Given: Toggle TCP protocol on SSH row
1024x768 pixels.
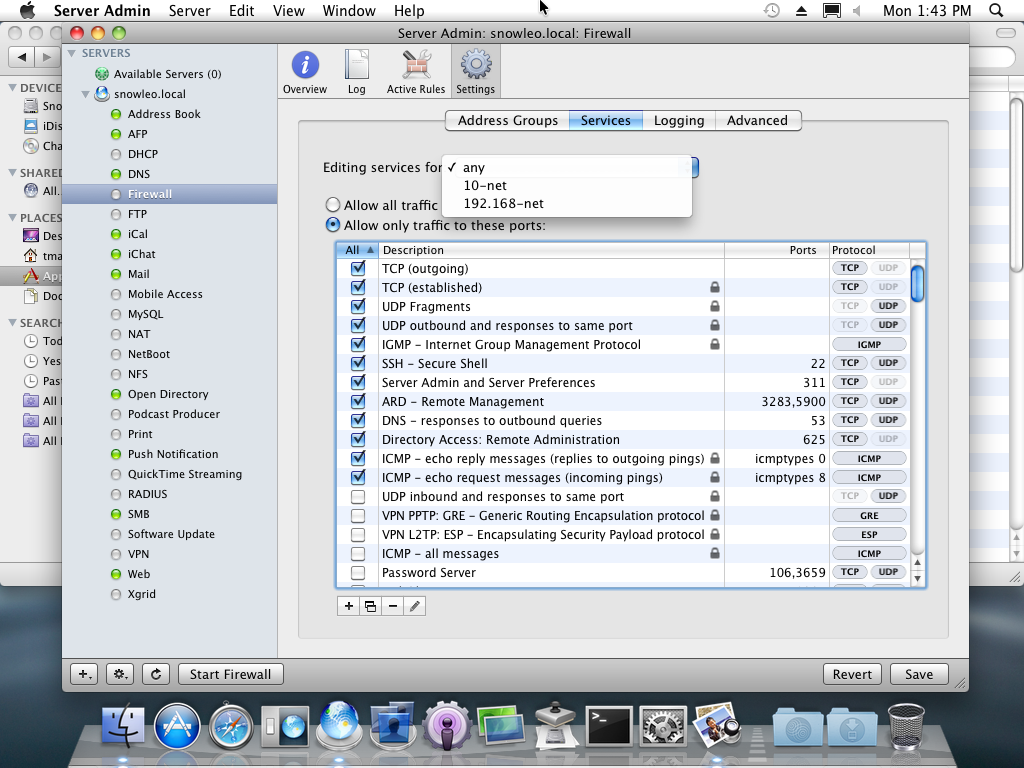Looking at the screenshot, I should pos(850,363).
